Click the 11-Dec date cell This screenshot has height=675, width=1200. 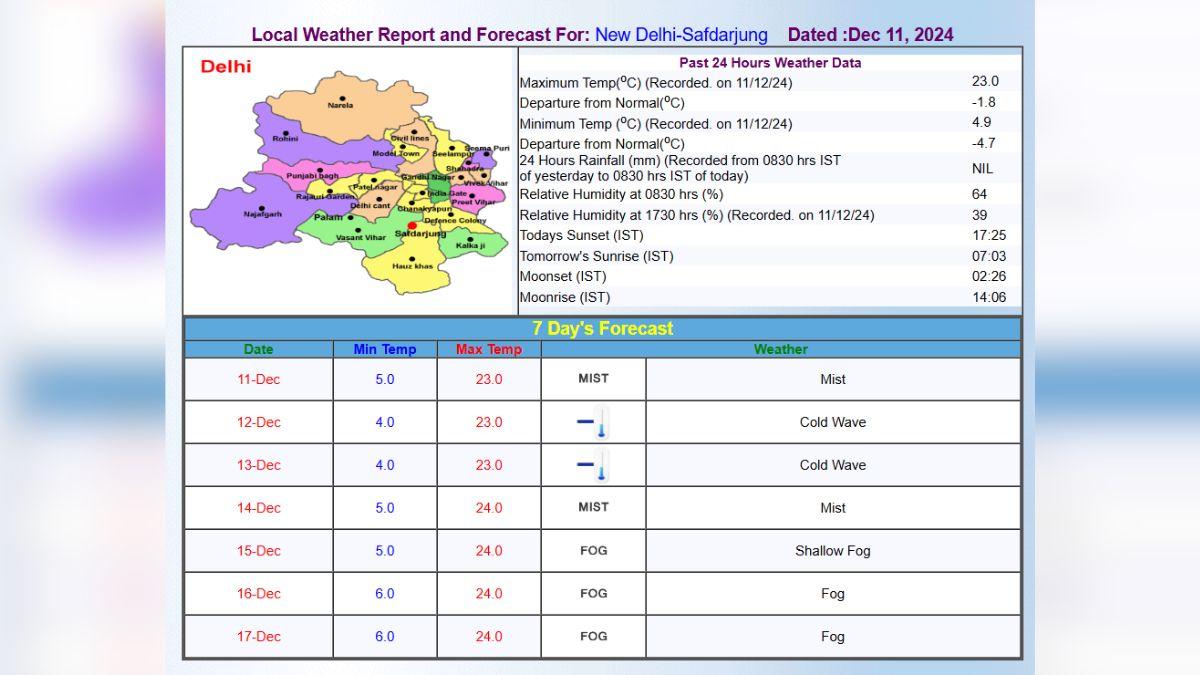259,379
